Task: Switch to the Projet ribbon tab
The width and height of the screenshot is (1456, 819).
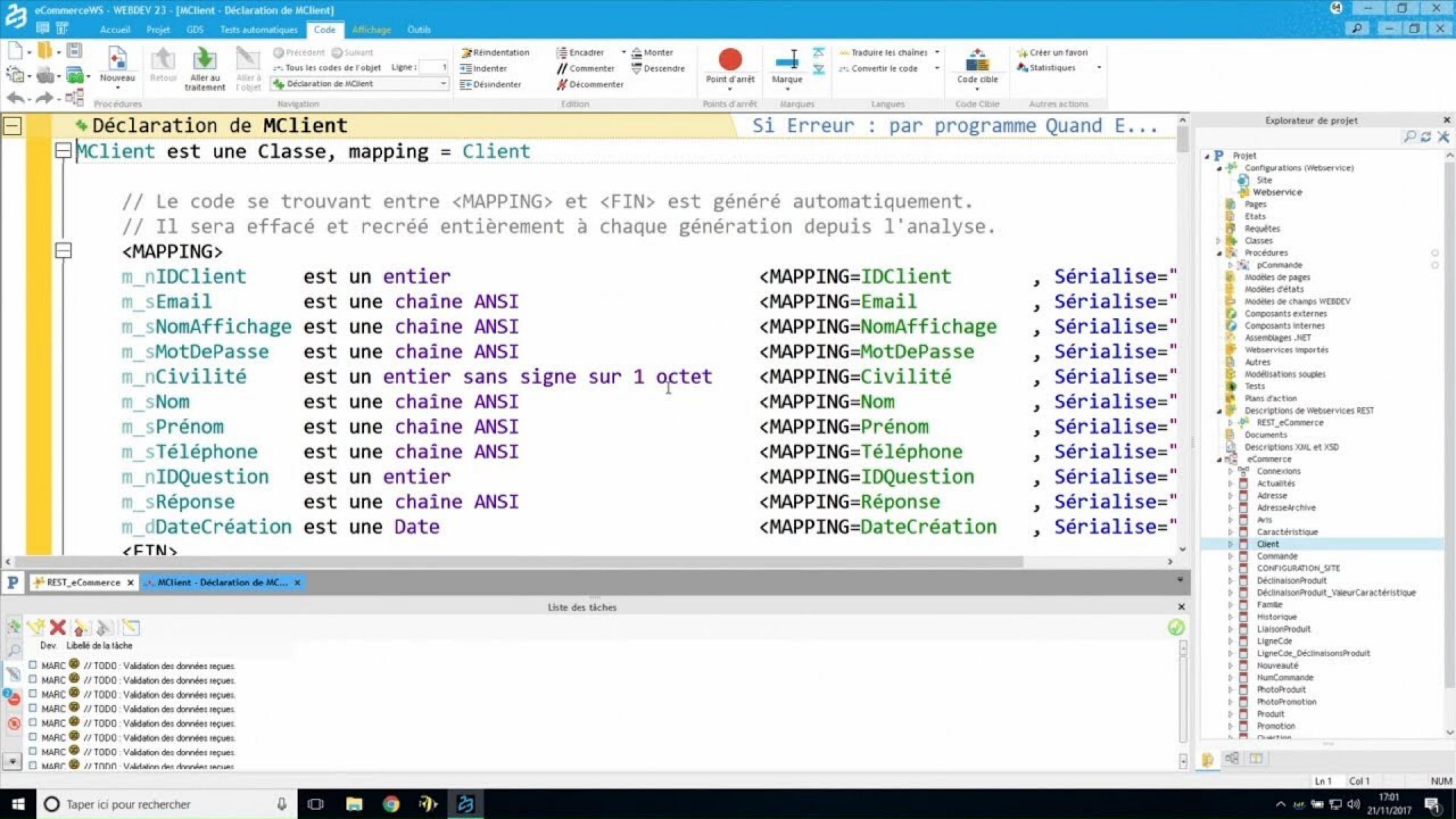Action: (x=158, y=30)
